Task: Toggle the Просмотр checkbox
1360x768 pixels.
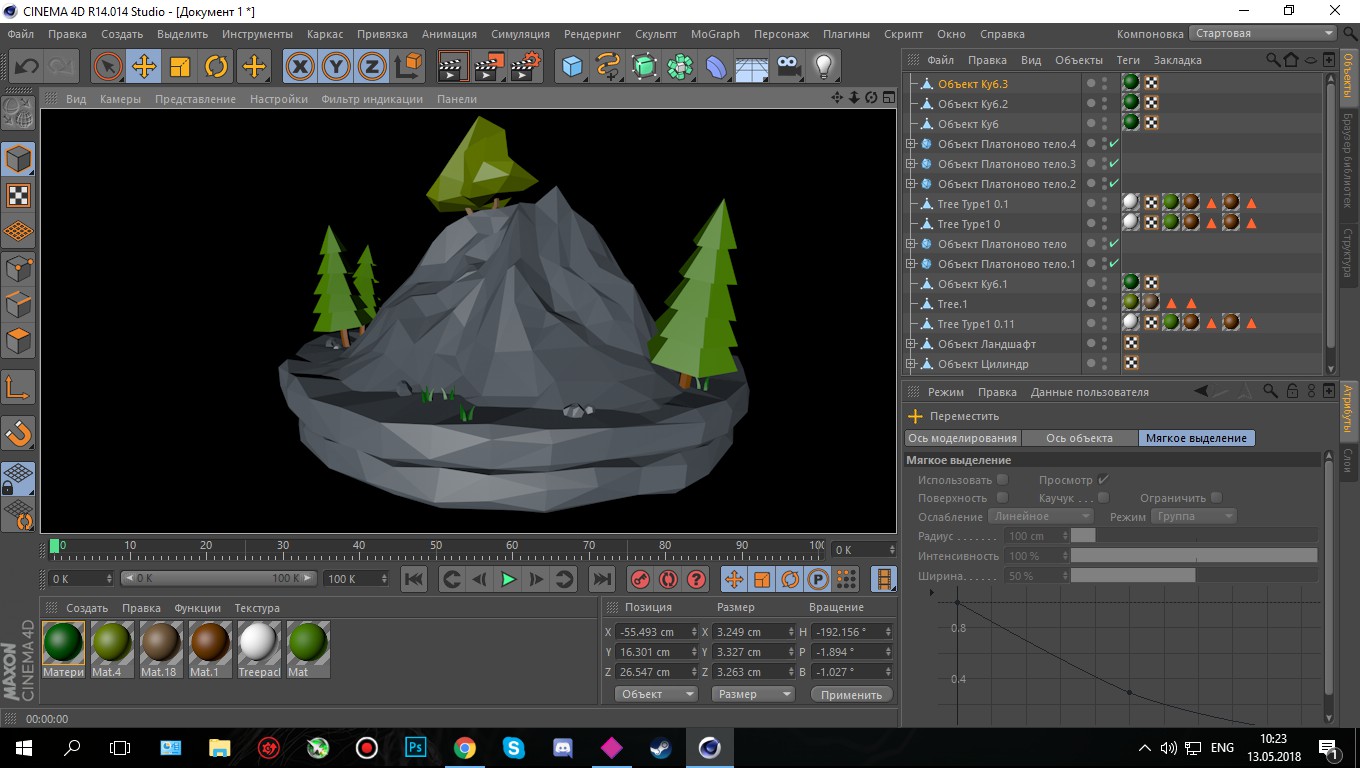Action: (x=1104, y=480)
